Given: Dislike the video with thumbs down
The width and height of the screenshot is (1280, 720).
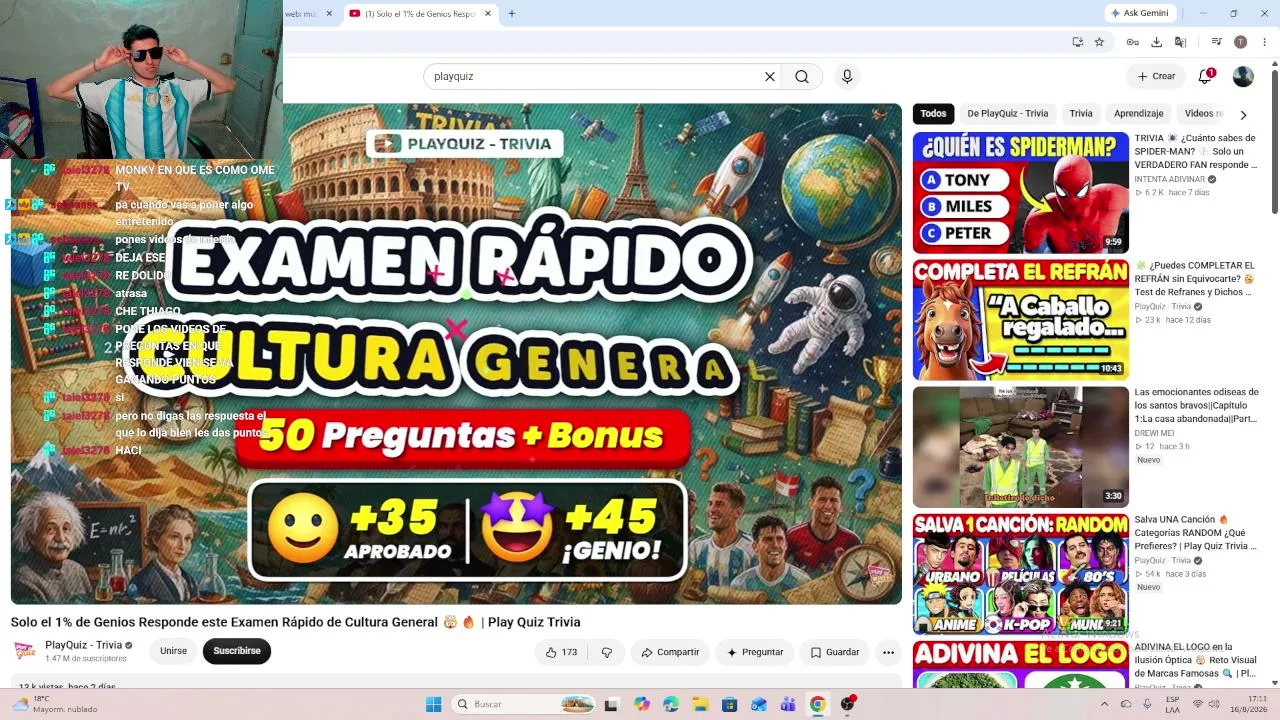Looking at the screenshot, I should pyautogui.click(x=606, y=652).
